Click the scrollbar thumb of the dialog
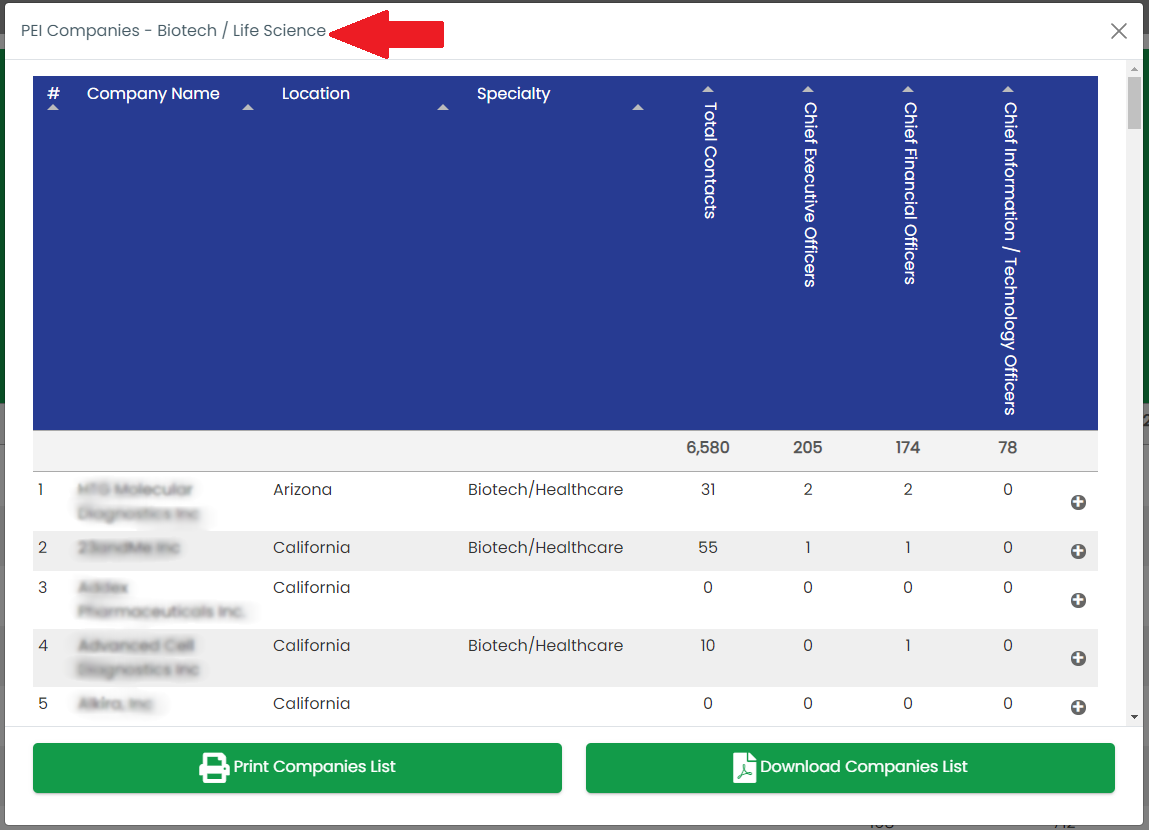Screen dimensions: 1149x830 (1134, 102)
